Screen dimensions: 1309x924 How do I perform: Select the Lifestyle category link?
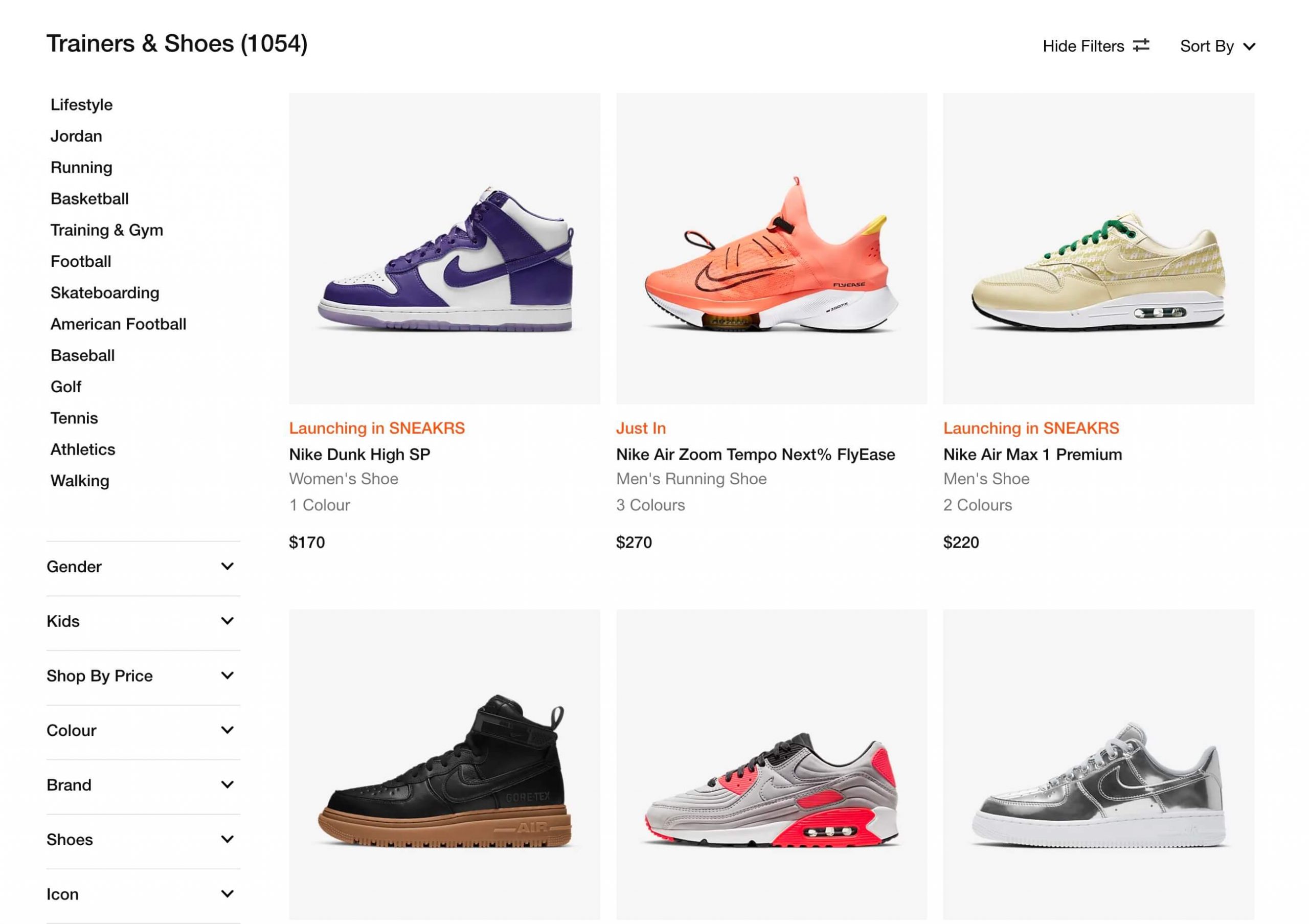tap(81, 105)
